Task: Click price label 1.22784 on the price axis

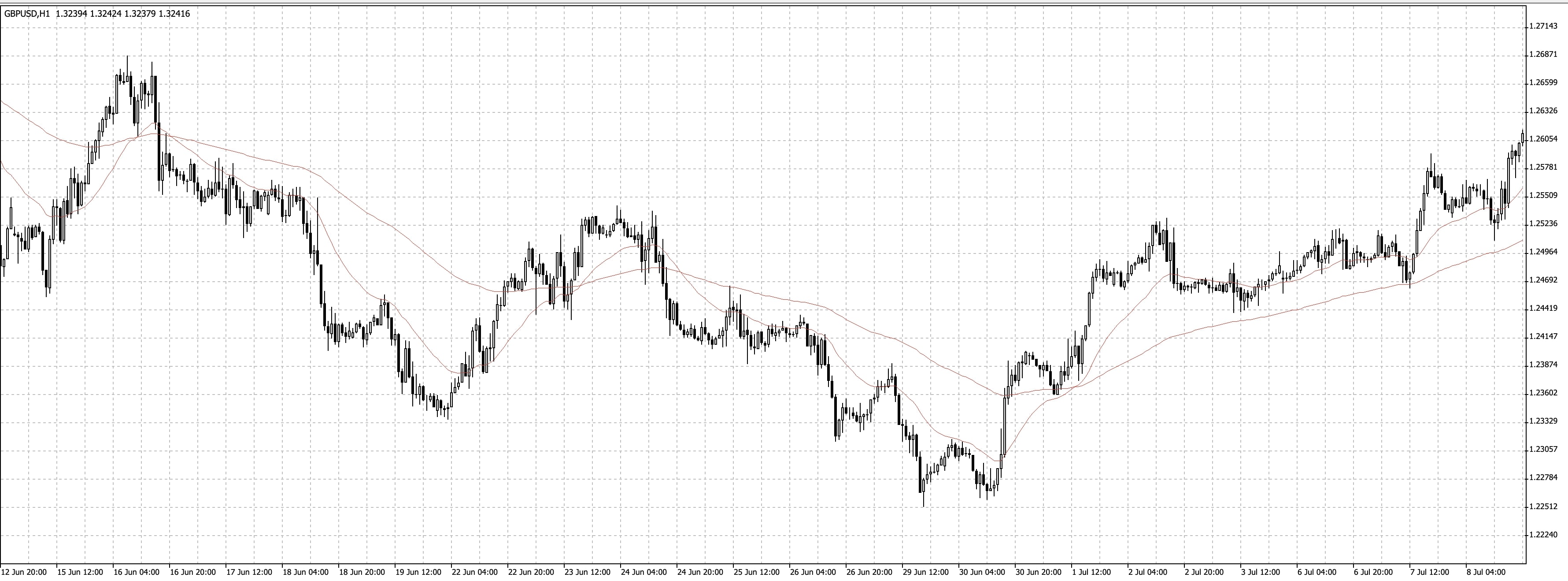Action: coord(1544,478)
